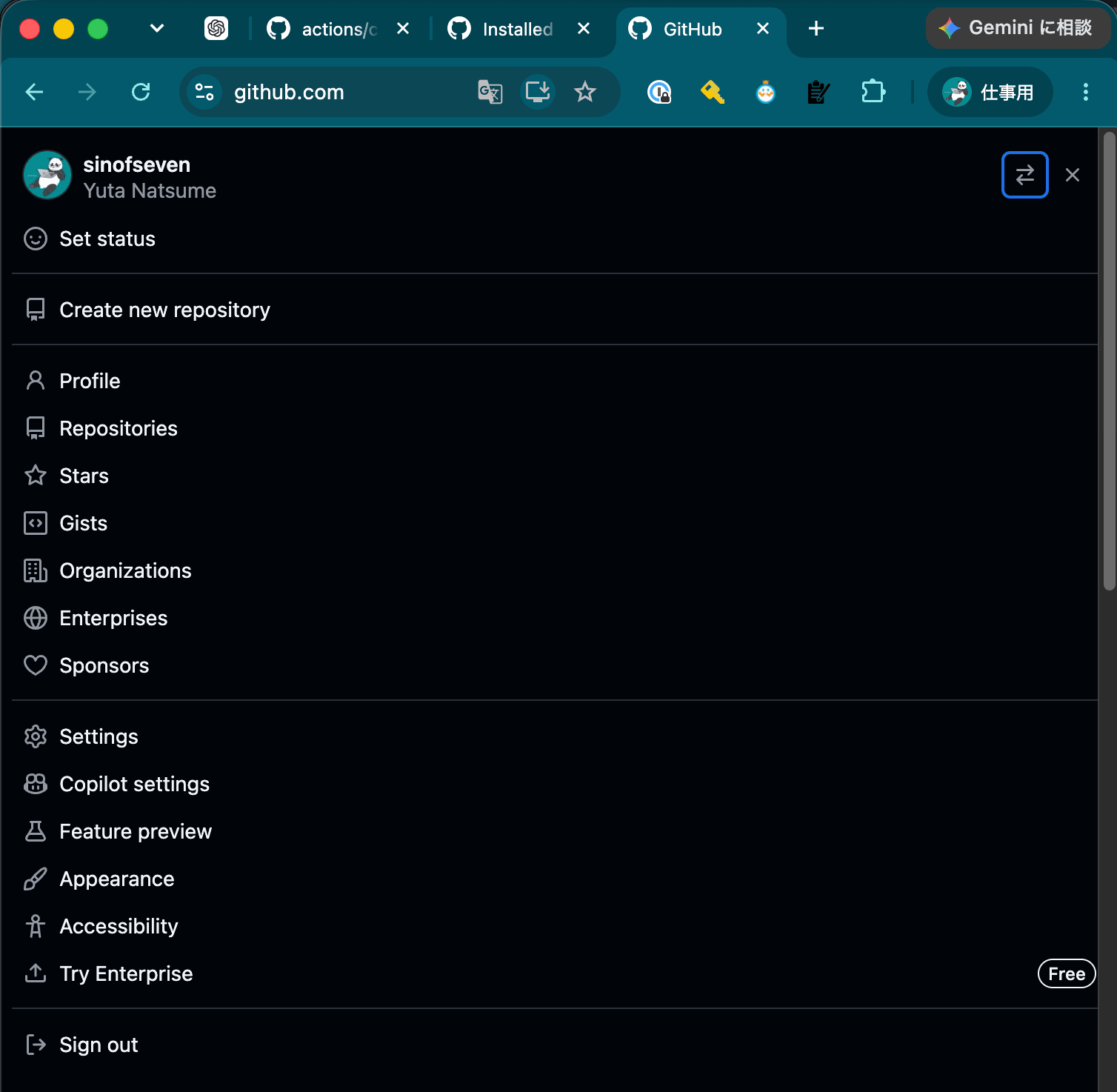
Task: Click the round bird-face extension icon
Action: point(765,92)
